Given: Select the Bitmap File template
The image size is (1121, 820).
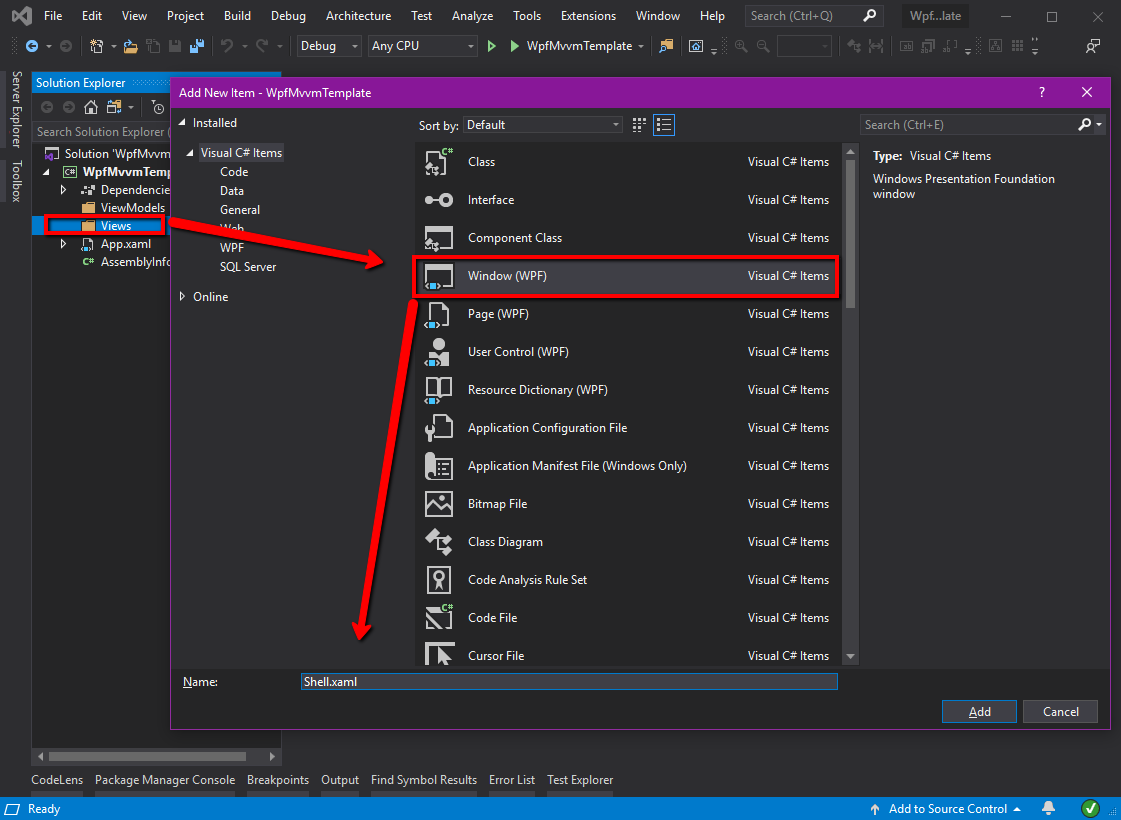Looking at the screenshot, I should pyautogui.click(x=627, y=503).
